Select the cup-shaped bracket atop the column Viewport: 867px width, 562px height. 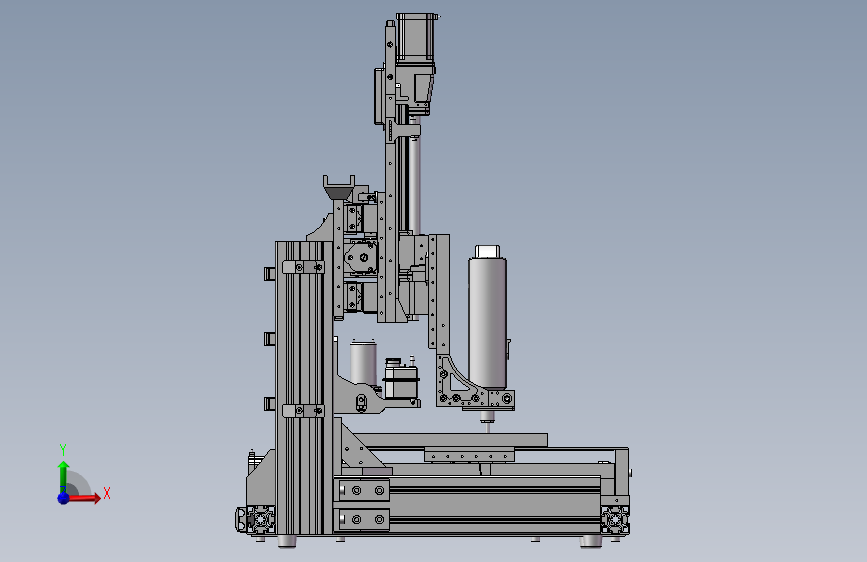[x=338, y=187]
